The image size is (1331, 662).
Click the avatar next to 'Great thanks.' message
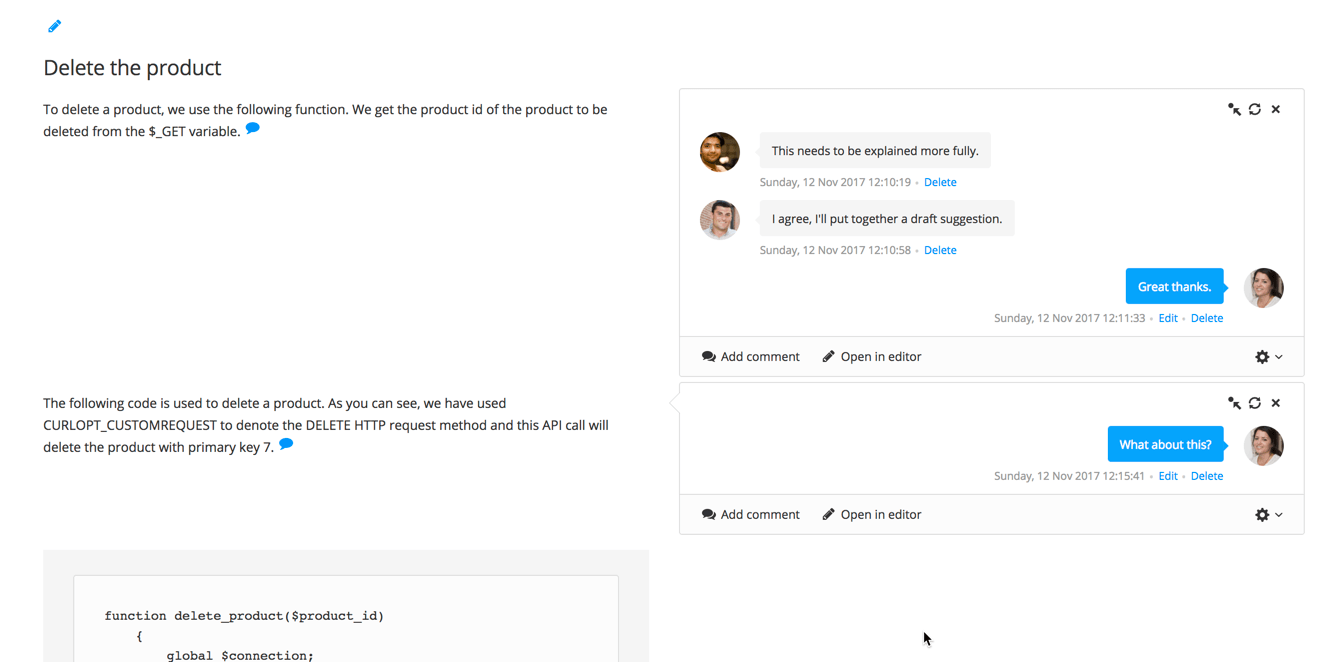click(1263, 287)
